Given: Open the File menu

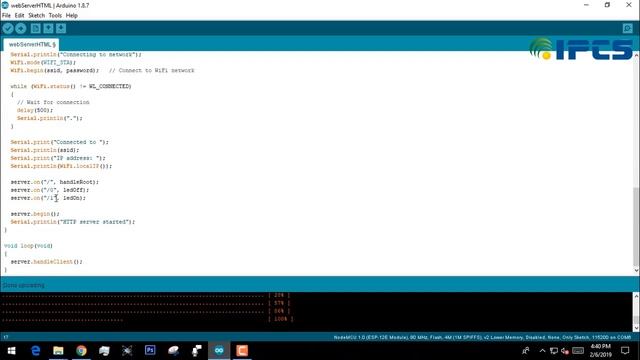Looking at the screenshot, I should (x=6, y=16).
